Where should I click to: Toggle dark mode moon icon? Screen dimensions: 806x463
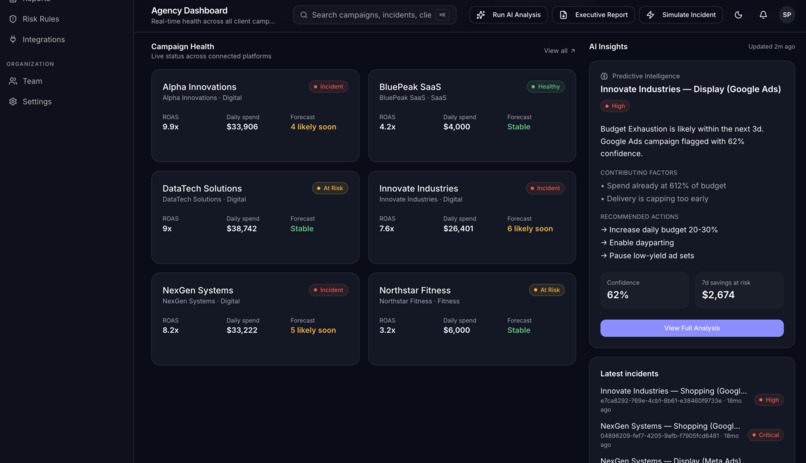[x=738, y=15]
